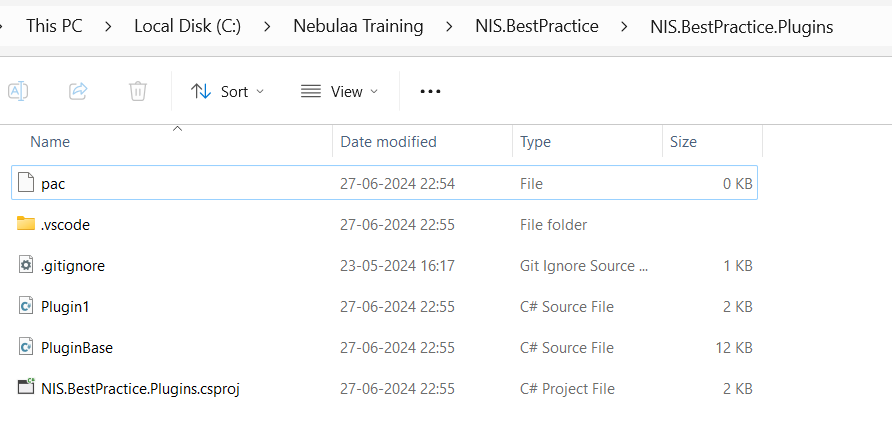
Task: Expand the chevron after This PC
Action: pos(108,26)
